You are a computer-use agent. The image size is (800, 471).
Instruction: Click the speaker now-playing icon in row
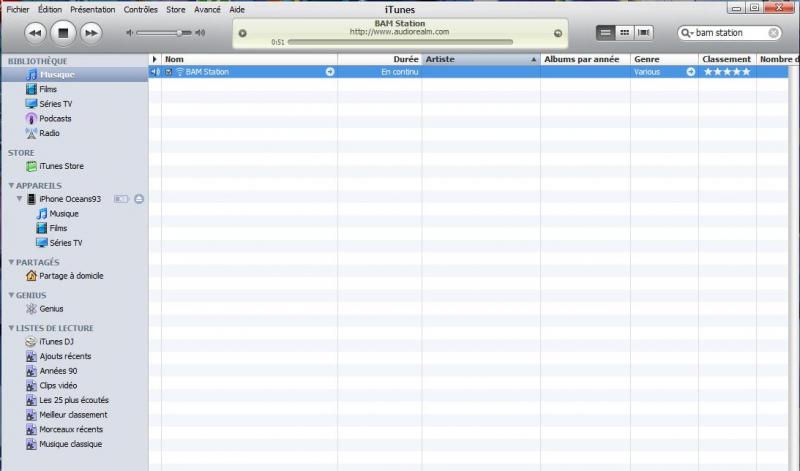(x=155, y=72)
